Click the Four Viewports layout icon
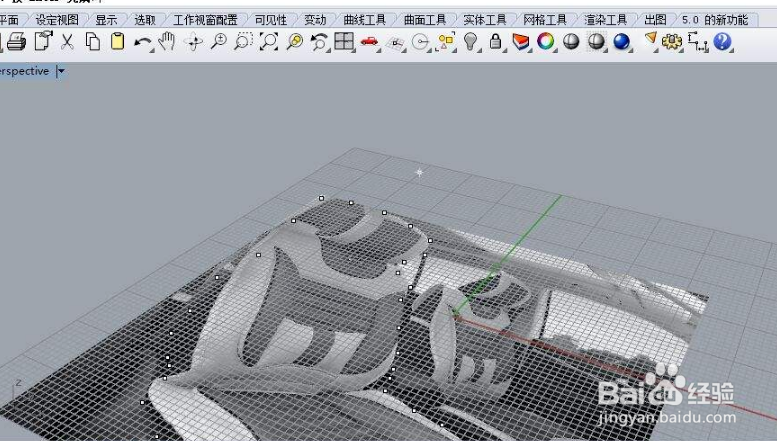 (x=344, y=42)
